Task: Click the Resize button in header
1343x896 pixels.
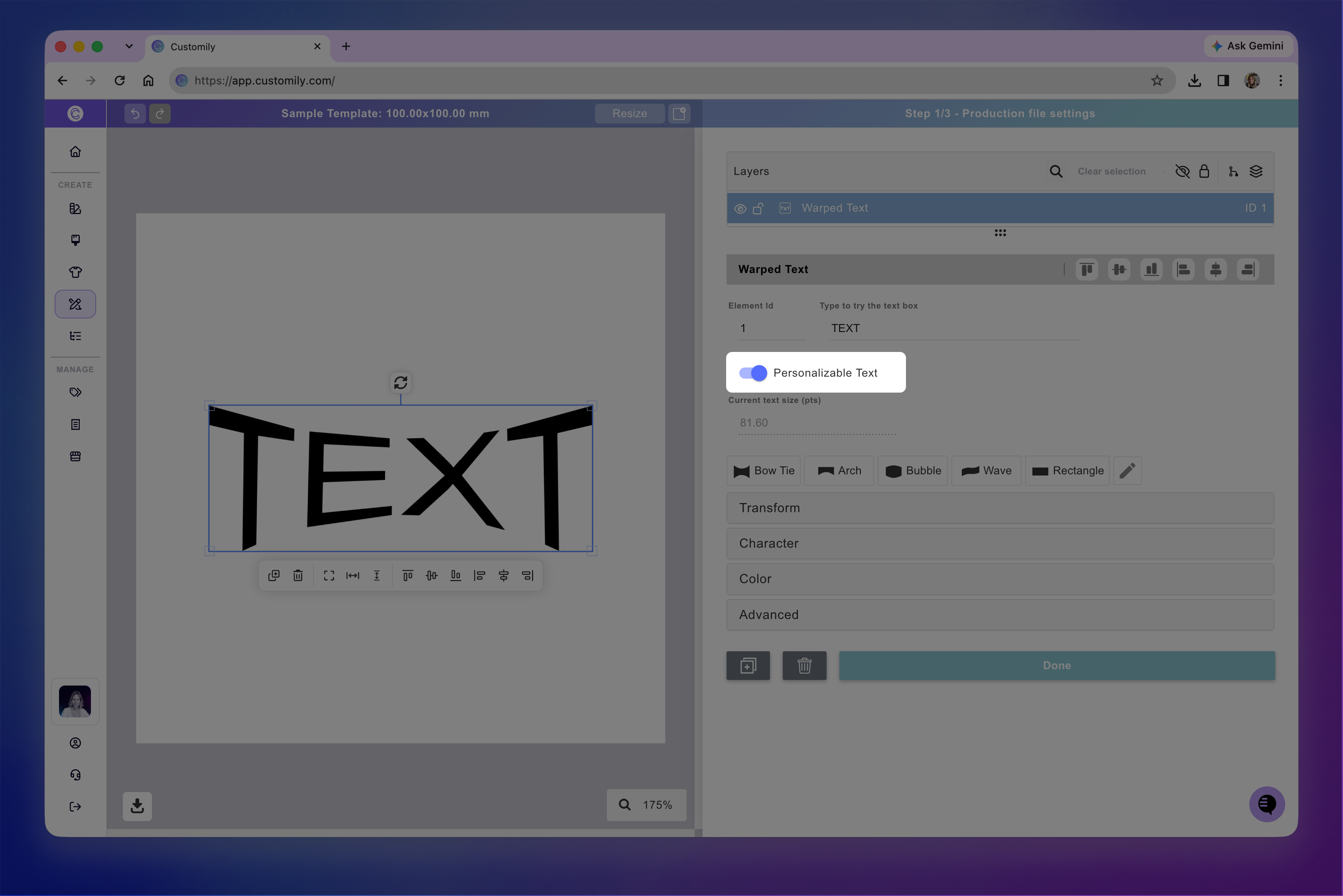Action: point(630,114)
